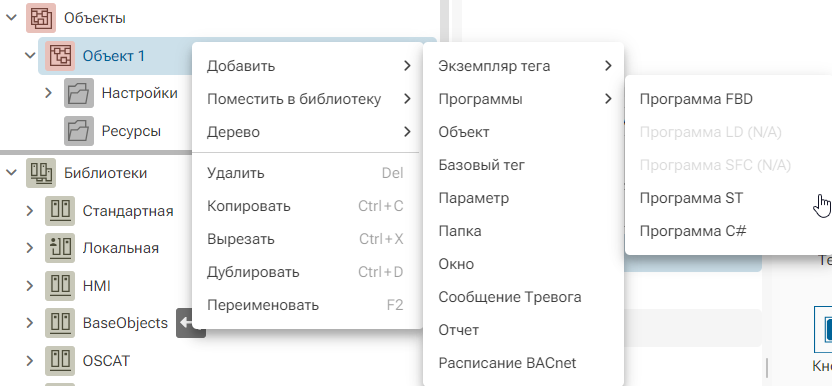The width and height of the screenshot is (832, 386).
Task: Open the Экземпляр тега submenu
Action: 523,66
